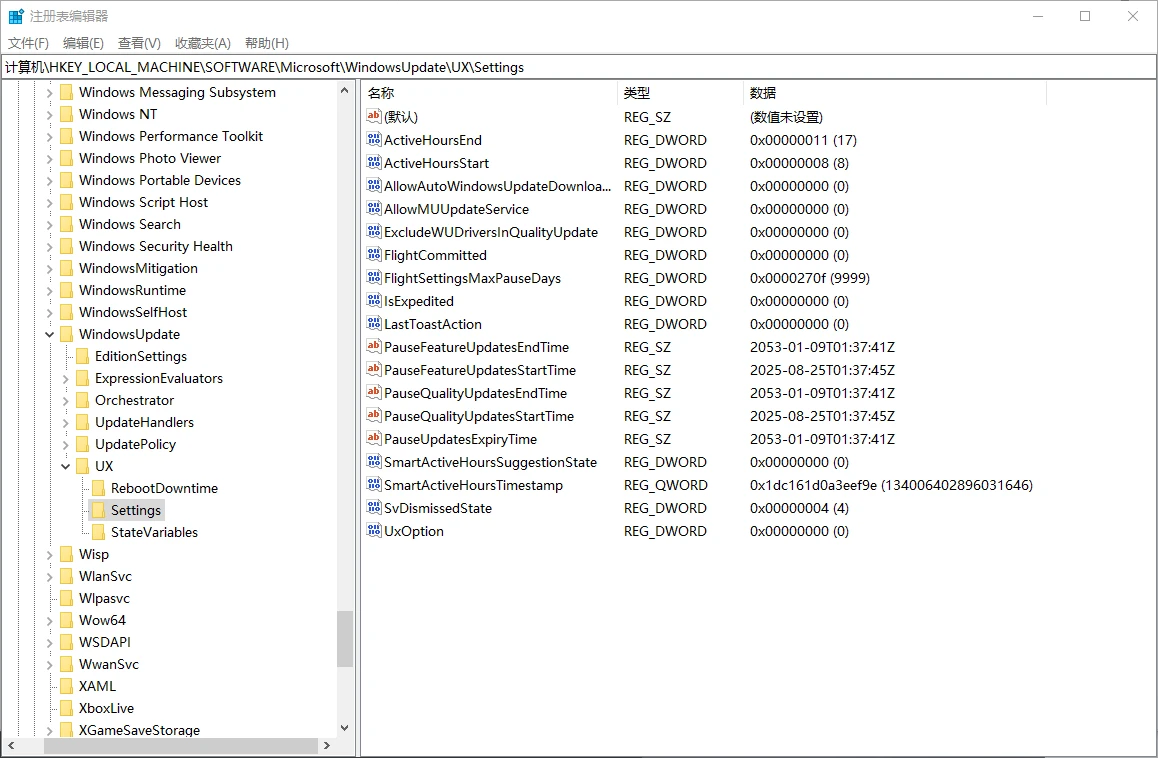1158x758 pixels.
Task: Select the Windows Photo Viewer key
Action: coord(150,158)
